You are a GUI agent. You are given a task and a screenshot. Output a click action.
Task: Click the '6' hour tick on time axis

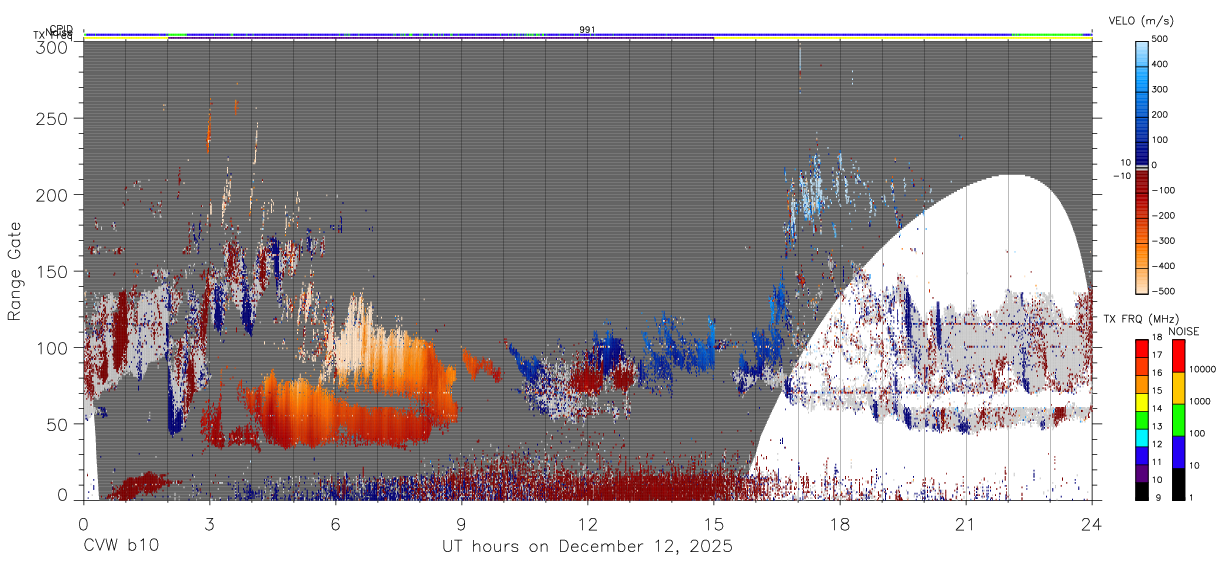click(x=335, y=522)
